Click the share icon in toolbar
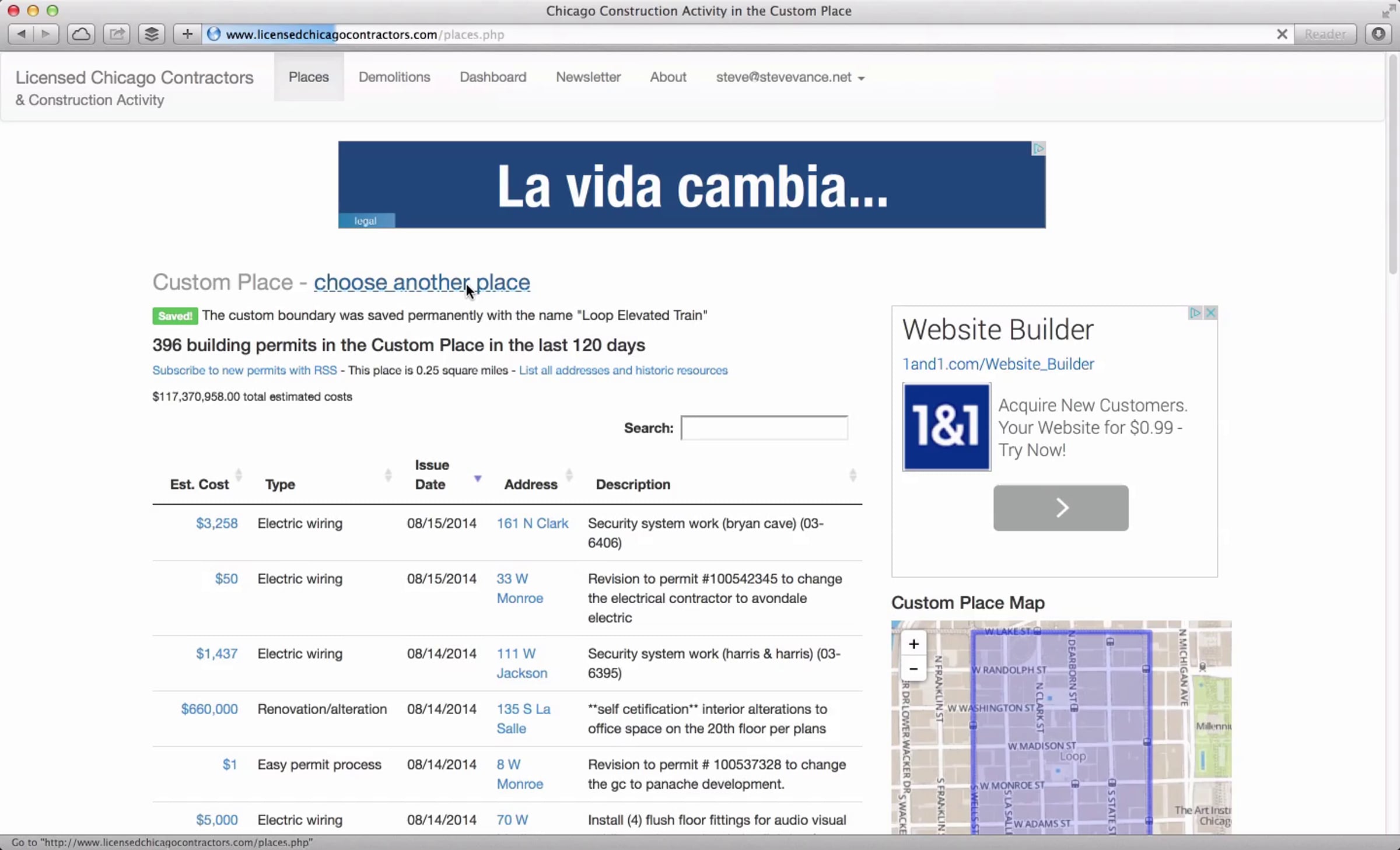 click(117, 34)
